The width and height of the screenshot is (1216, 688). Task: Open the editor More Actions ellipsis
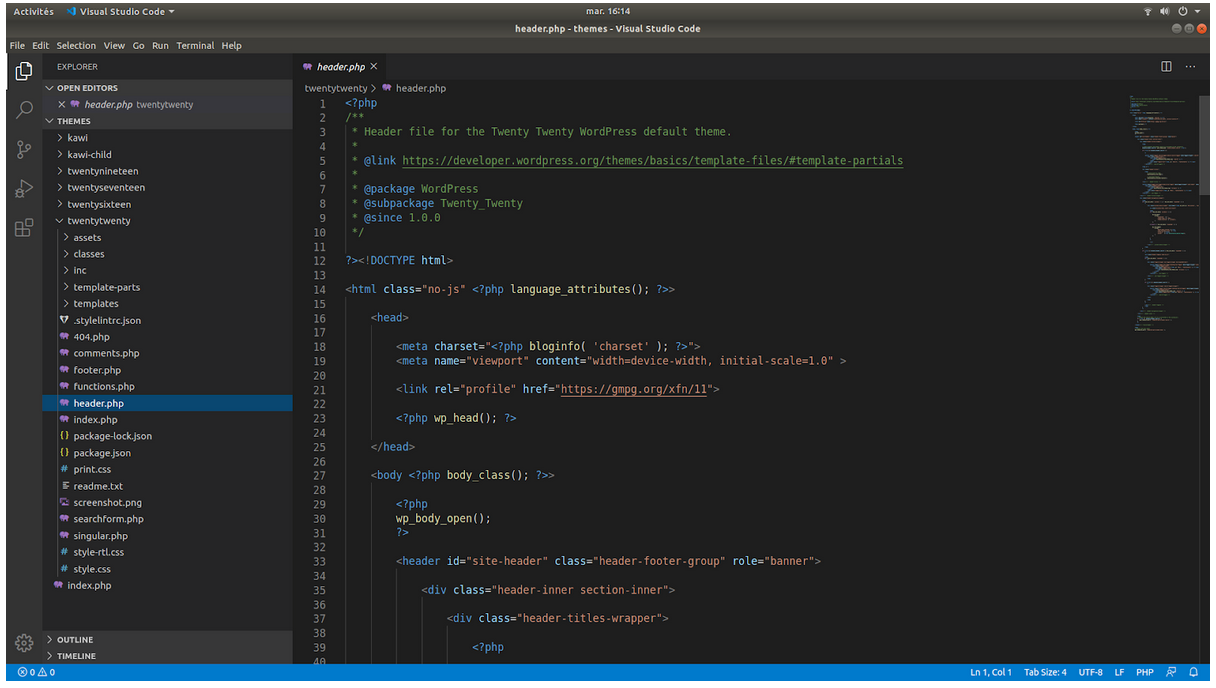coord(1190,67)
